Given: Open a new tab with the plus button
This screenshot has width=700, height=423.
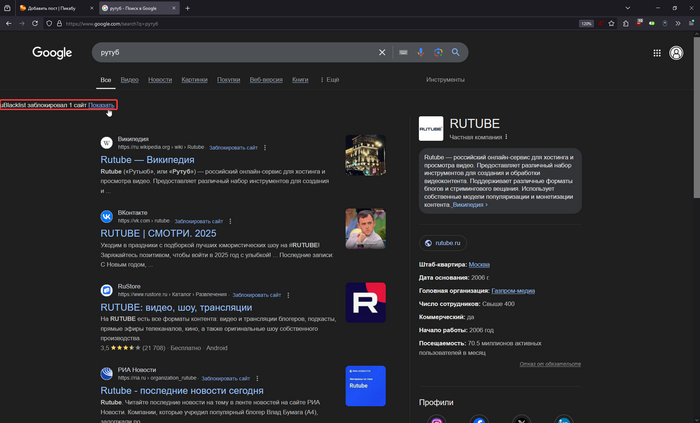Looking at the screenshot, I should tap(188, 8).
